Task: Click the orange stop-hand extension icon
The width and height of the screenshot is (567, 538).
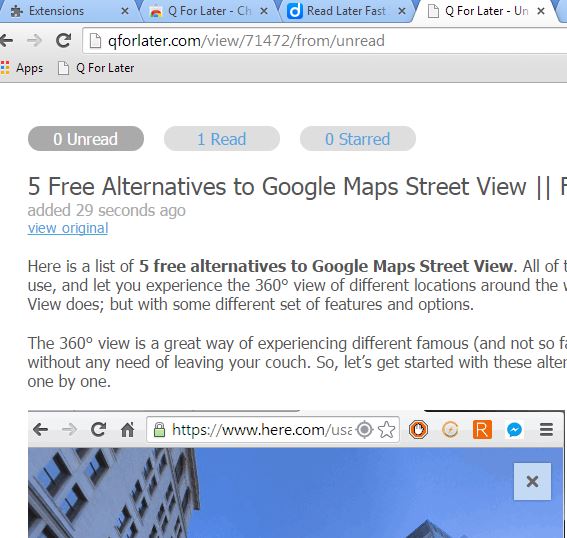Action: (x=418, y=430)
